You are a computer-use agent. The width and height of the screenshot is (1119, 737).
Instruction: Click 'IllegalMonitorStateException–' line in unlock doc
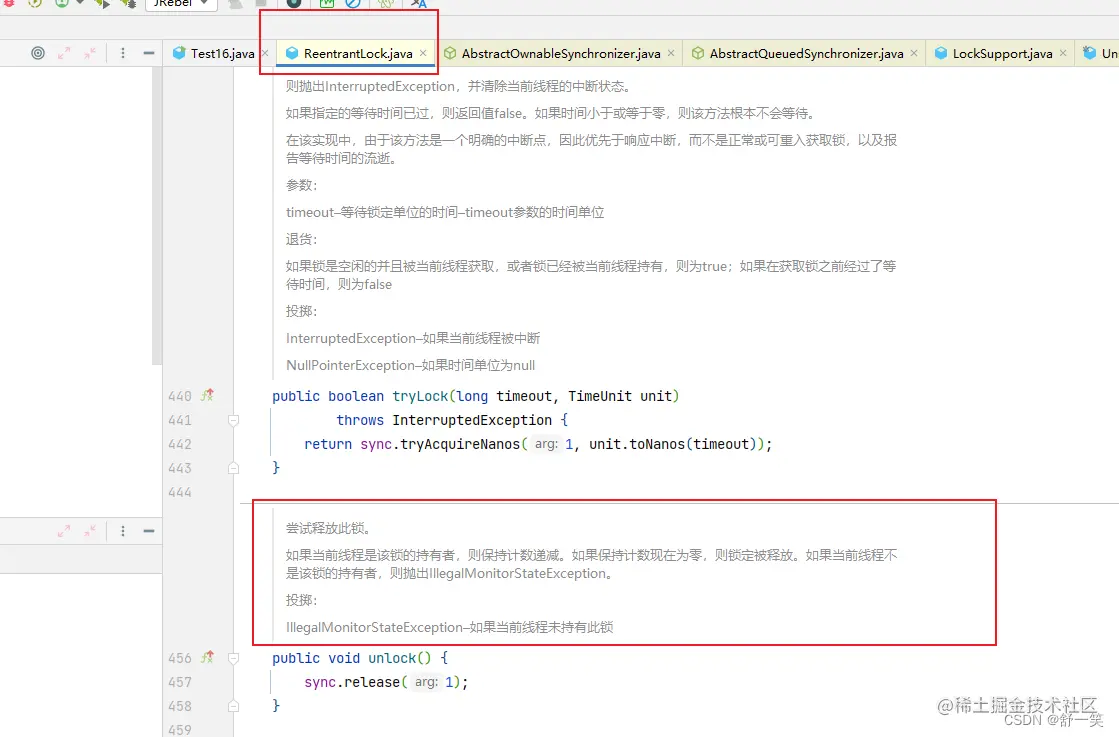click(x=450, y=627)
